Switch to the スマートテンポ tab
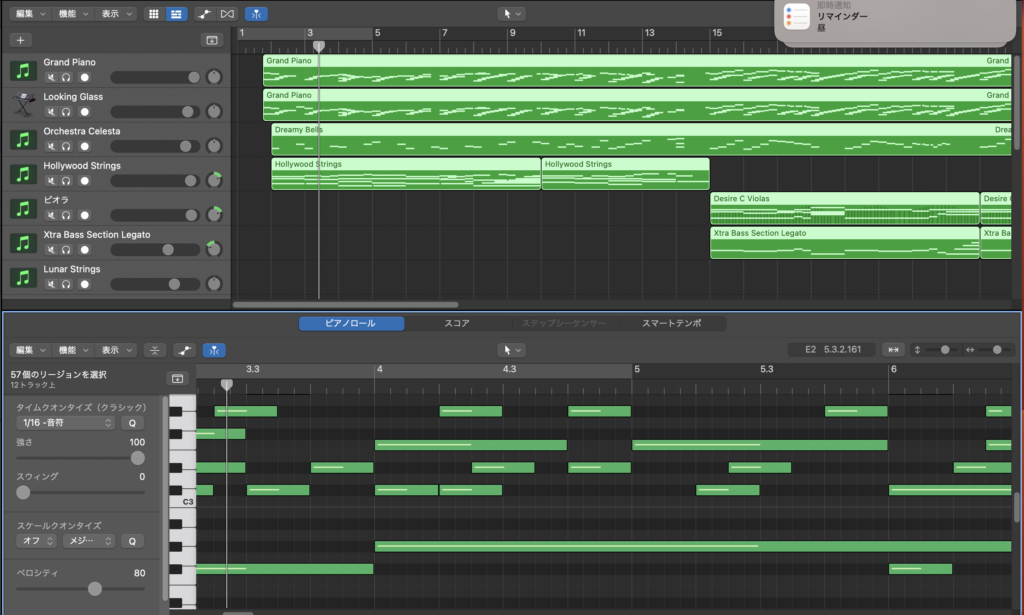 (671, 323)
